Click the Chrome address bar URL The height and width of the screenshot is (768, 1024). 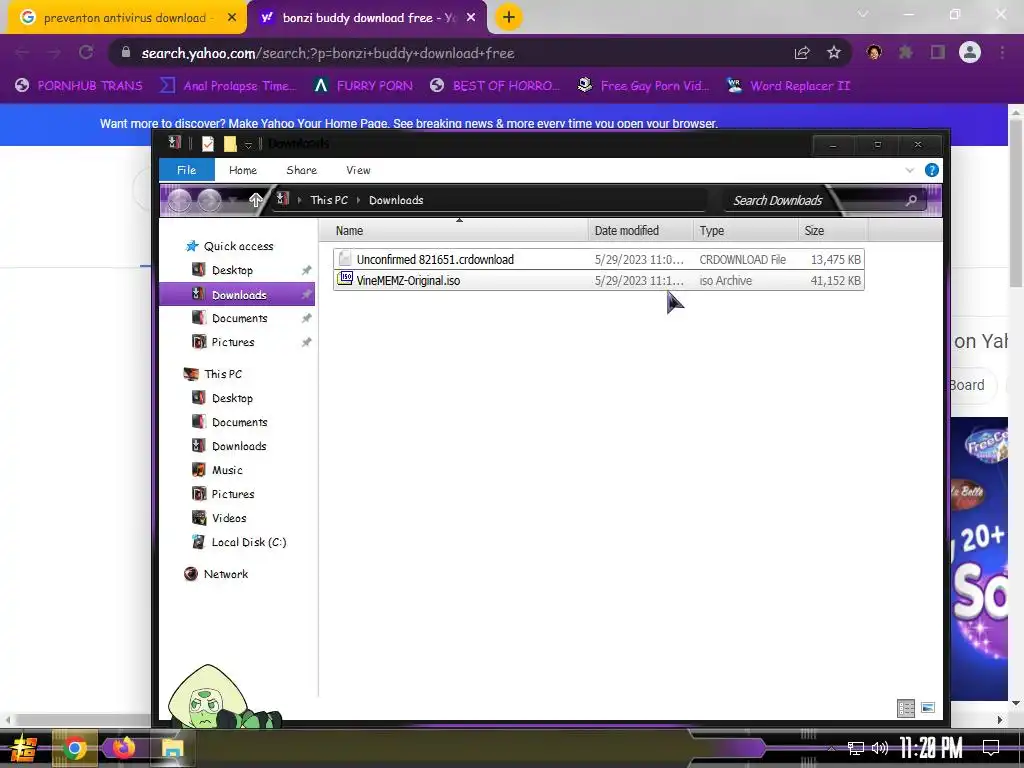[x=328, y=53]
